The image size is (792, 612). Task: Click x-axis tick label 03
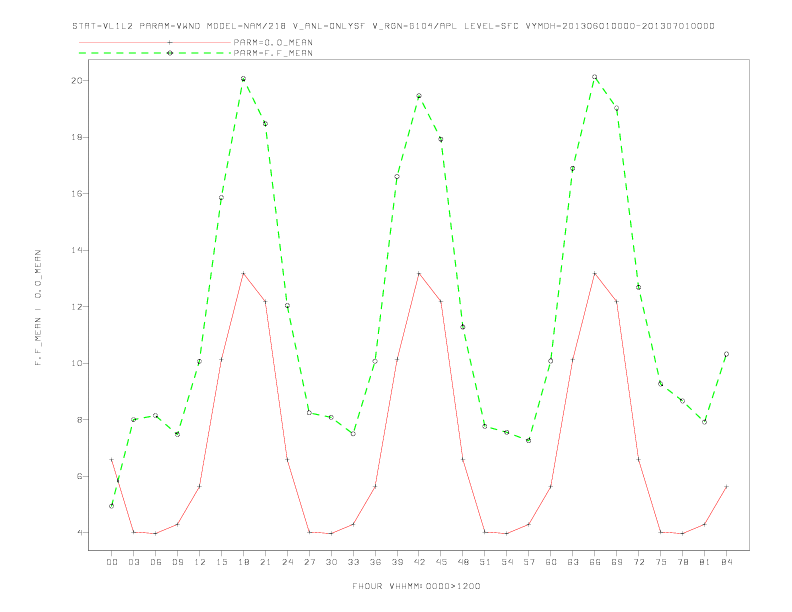(133, 562)
